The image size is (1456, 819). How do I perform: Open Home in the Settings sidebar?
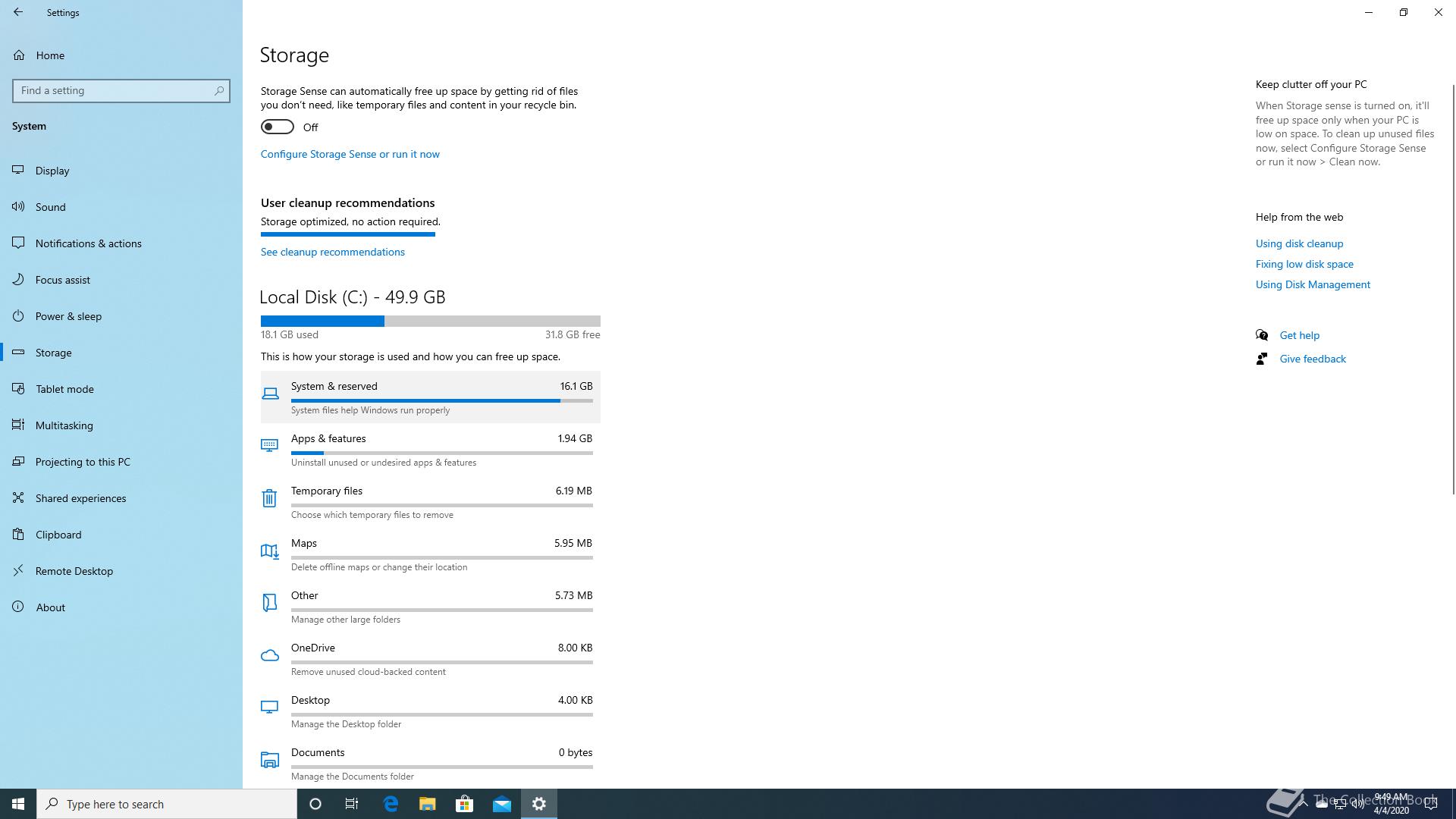pos(121,55)
